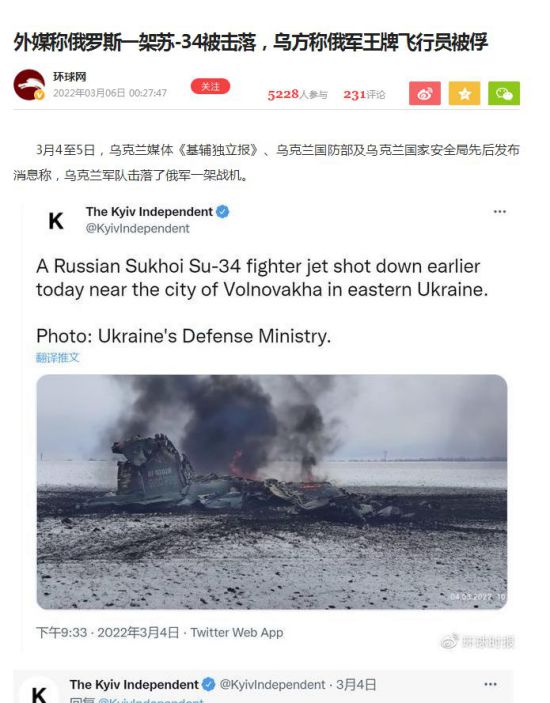The height and width of the screenshot is (703, 550).
Task: Save article with the yellow star icon
Action: click(x=464, y=93)
